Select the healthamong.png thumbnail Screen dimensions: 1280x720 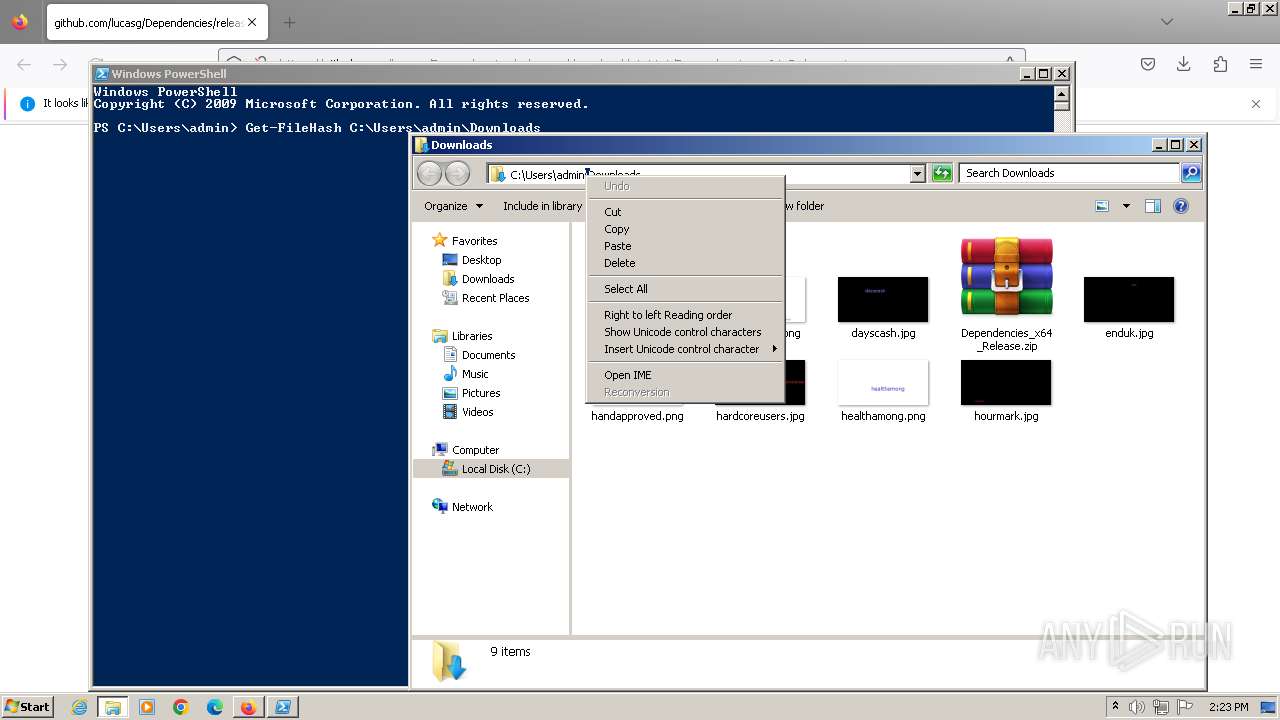point(883,383)
